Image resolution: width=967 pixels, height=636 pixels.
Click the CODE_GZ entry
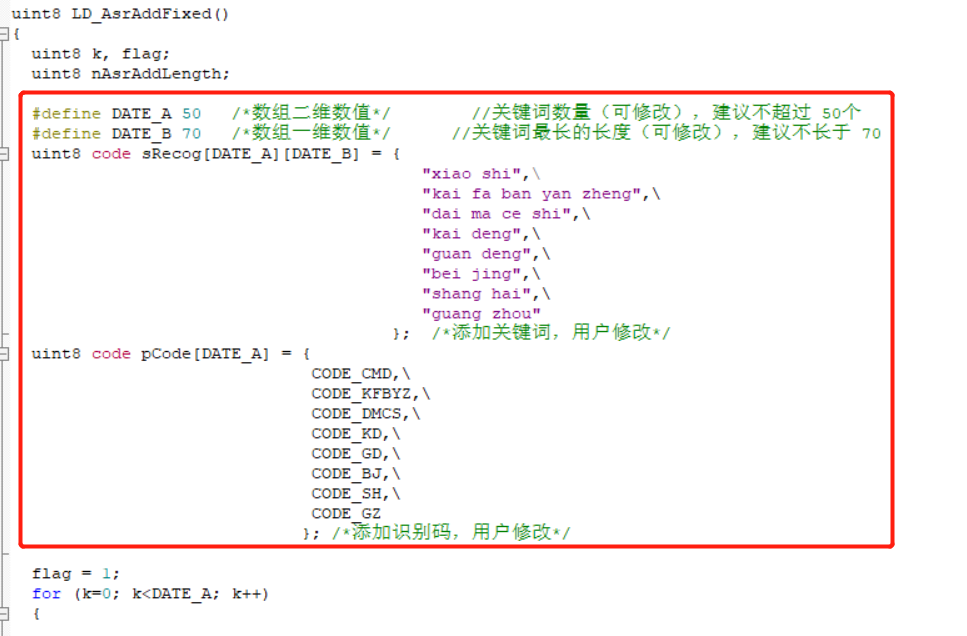click(x=346, y=513)
